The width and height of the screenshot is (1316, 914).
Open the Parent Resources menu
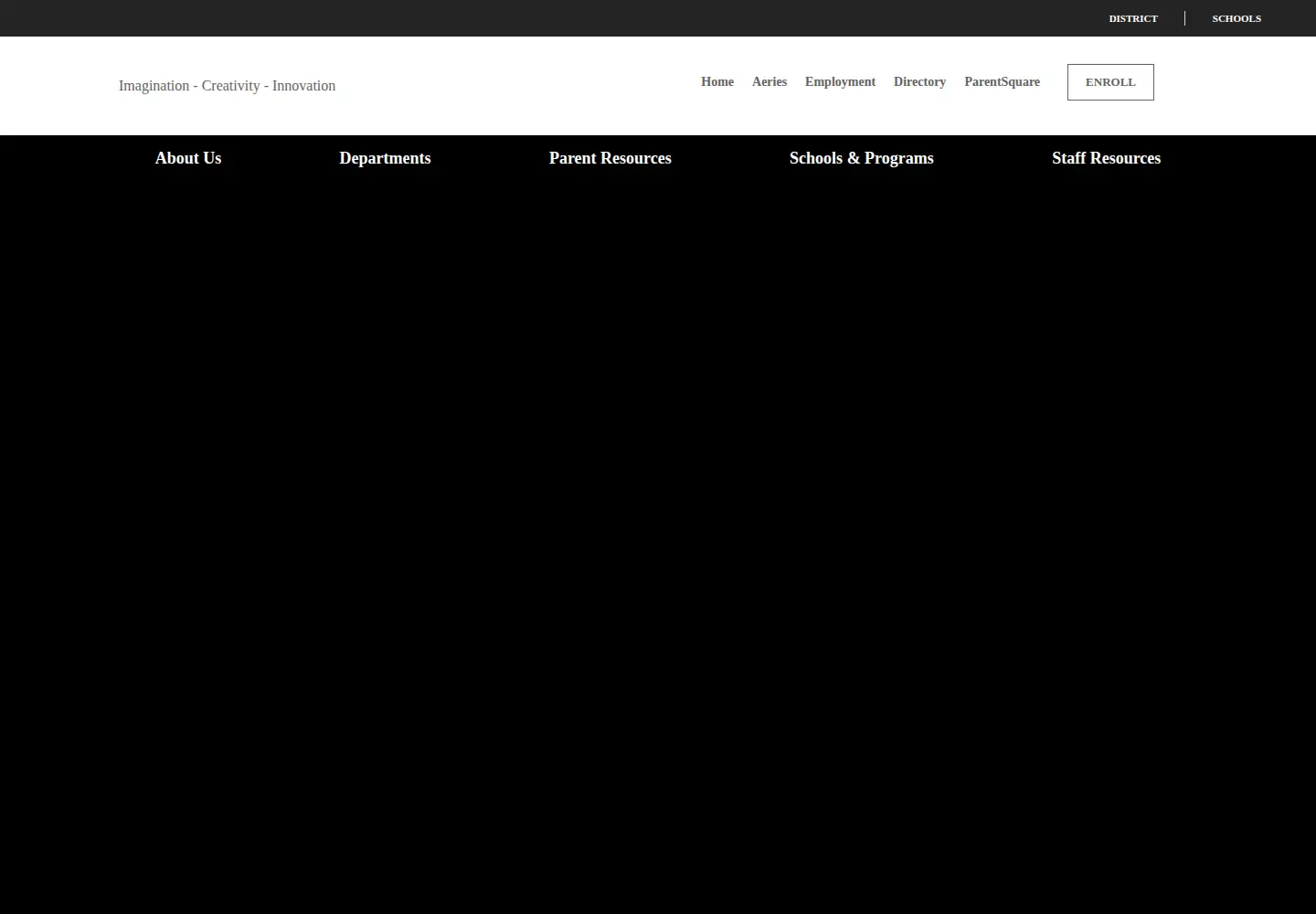point(610,158)
